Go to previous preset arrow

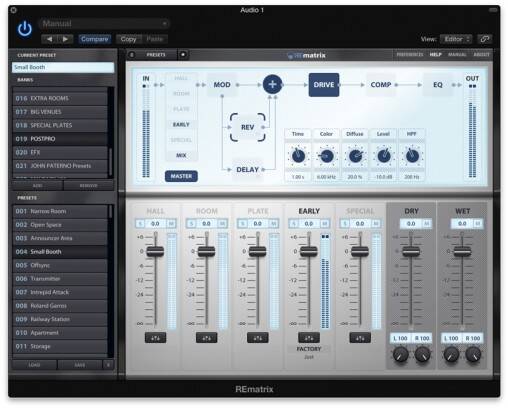pos(49,39)
